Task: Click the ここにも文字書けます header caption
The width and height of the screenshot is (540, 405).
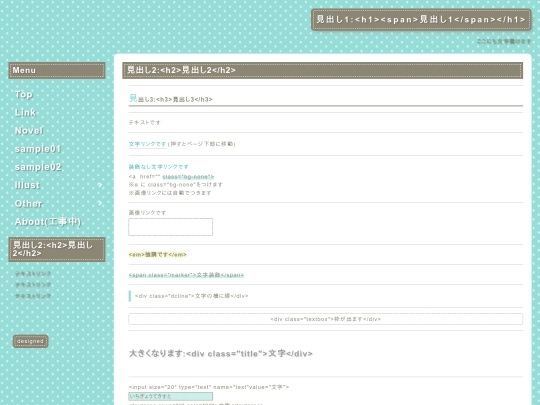Action: (504, 41)
